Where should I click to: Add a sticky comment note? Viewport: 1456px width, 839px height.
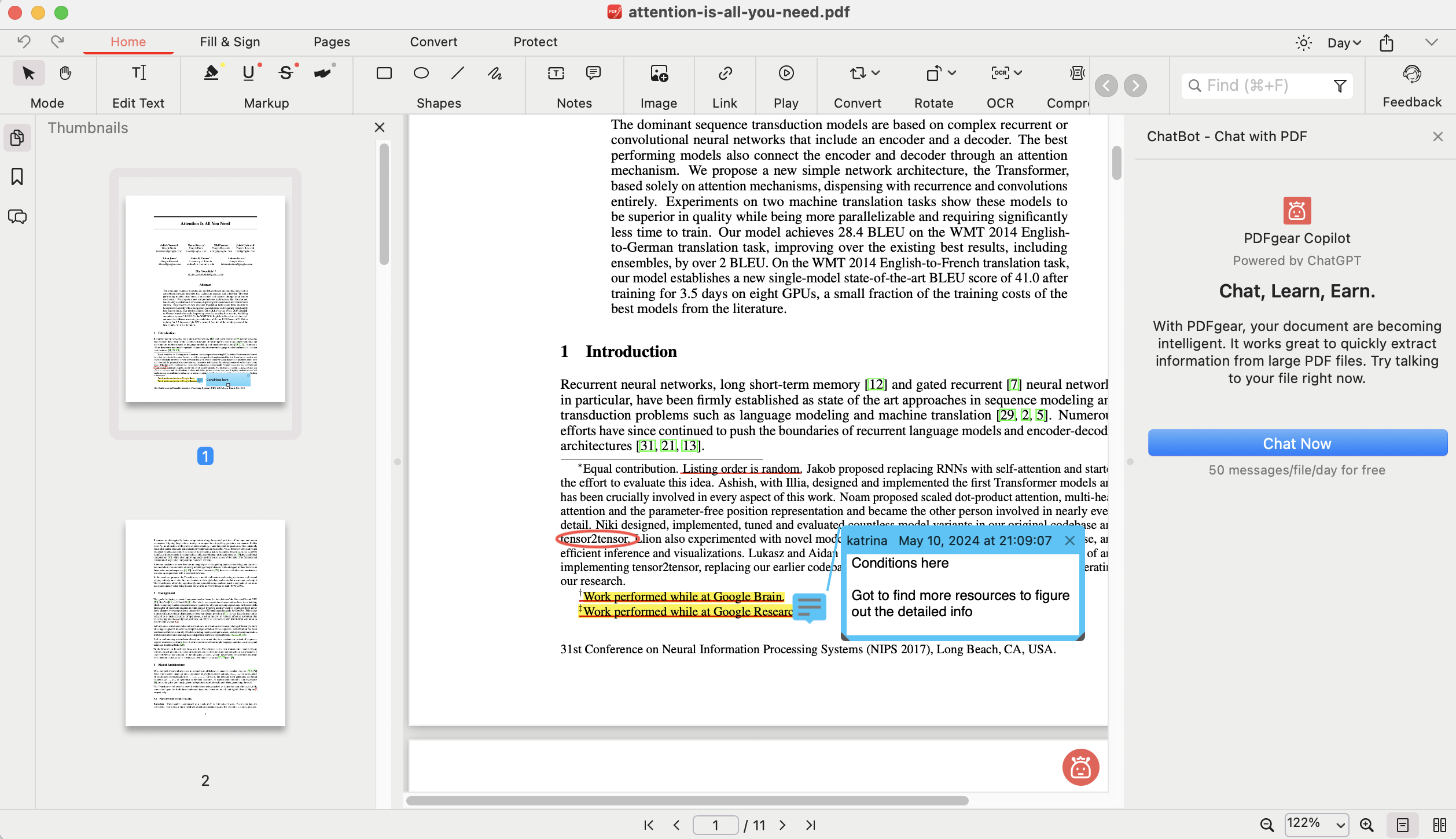pos(593,73)
